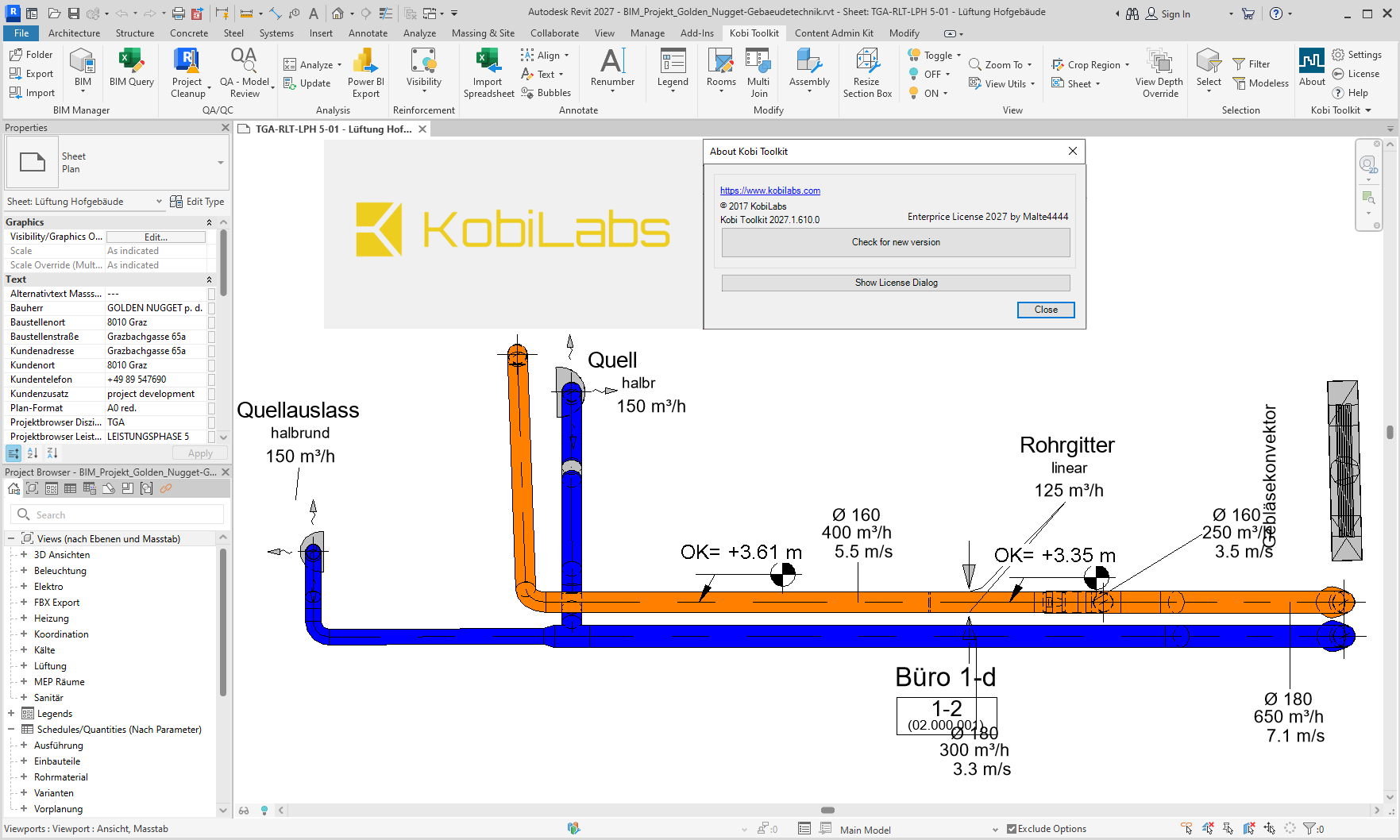
Task: Click Edit Type button in Properties
Action: click(x=197, y=202)
